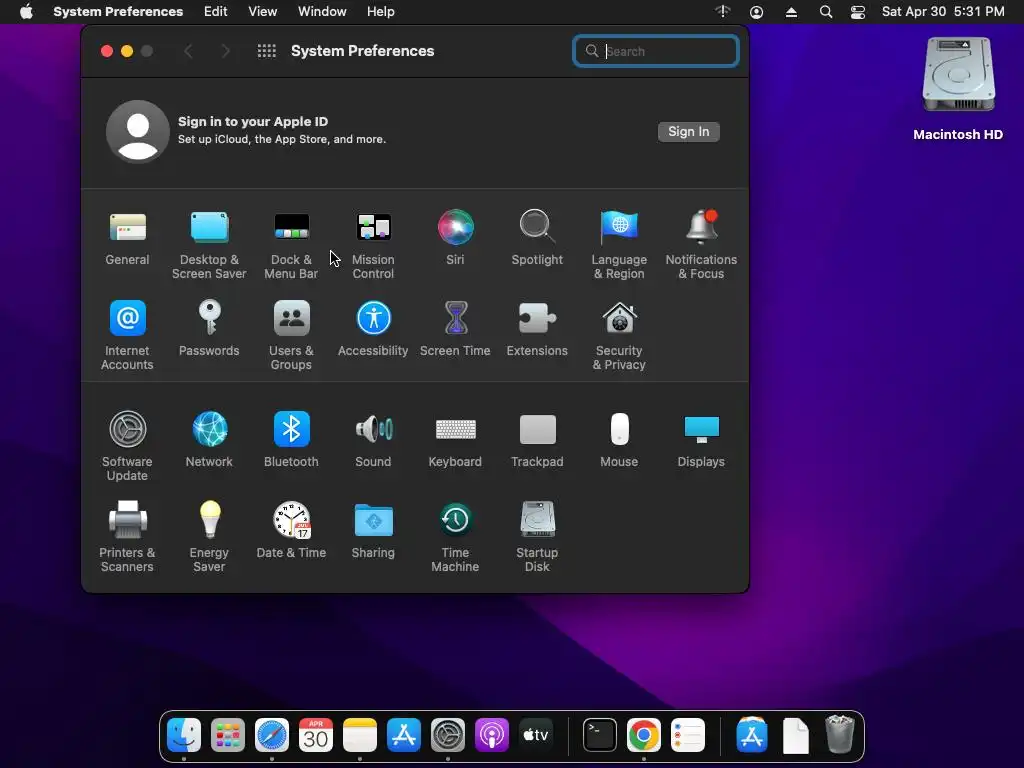1024x768 pixels.
Task: Open Software Update pane
Action: tap(127, 446)
